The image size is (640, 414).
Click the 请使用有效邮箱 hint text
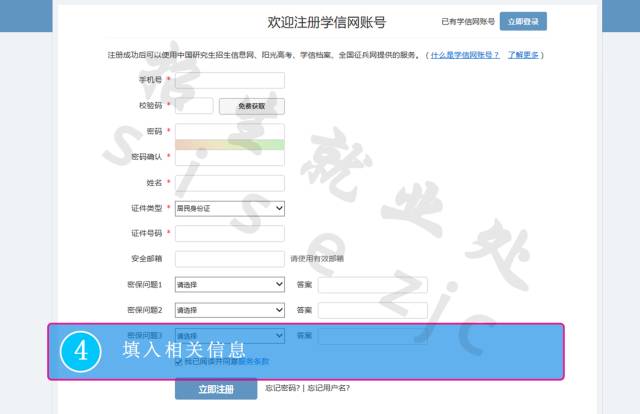point(317,259)
